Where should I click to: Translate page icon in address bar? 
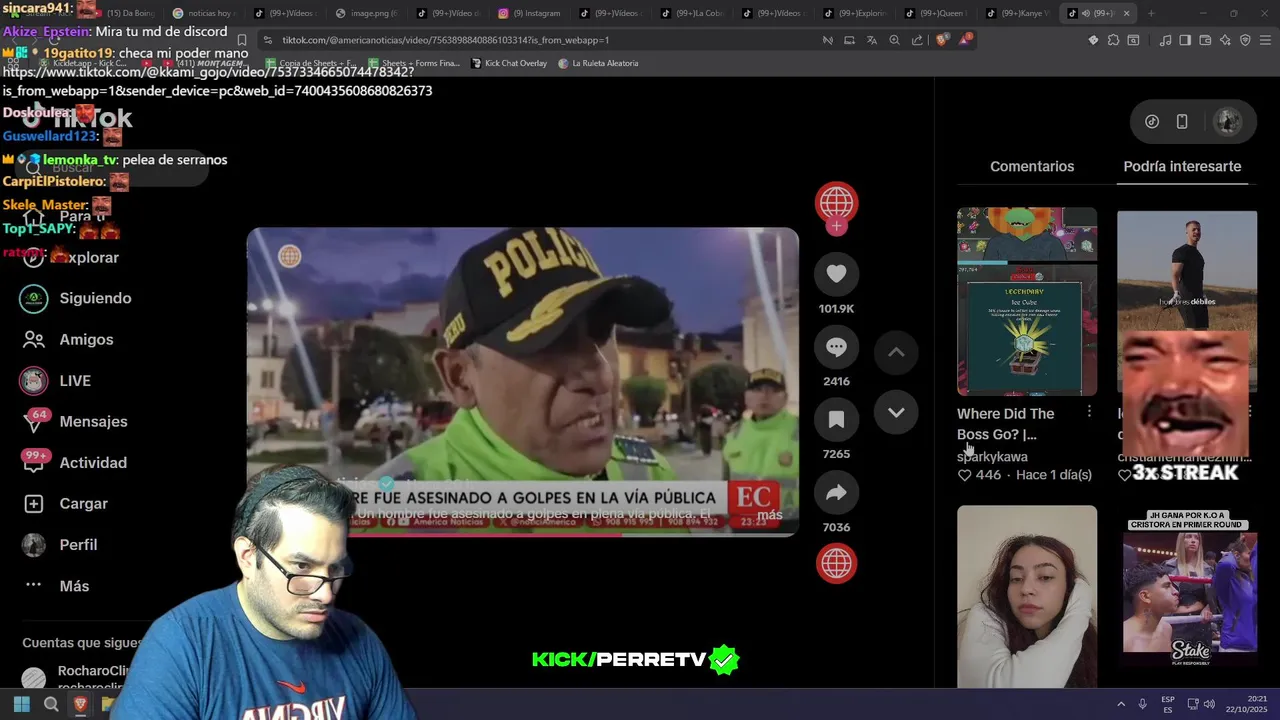click(x=872, y=40)
